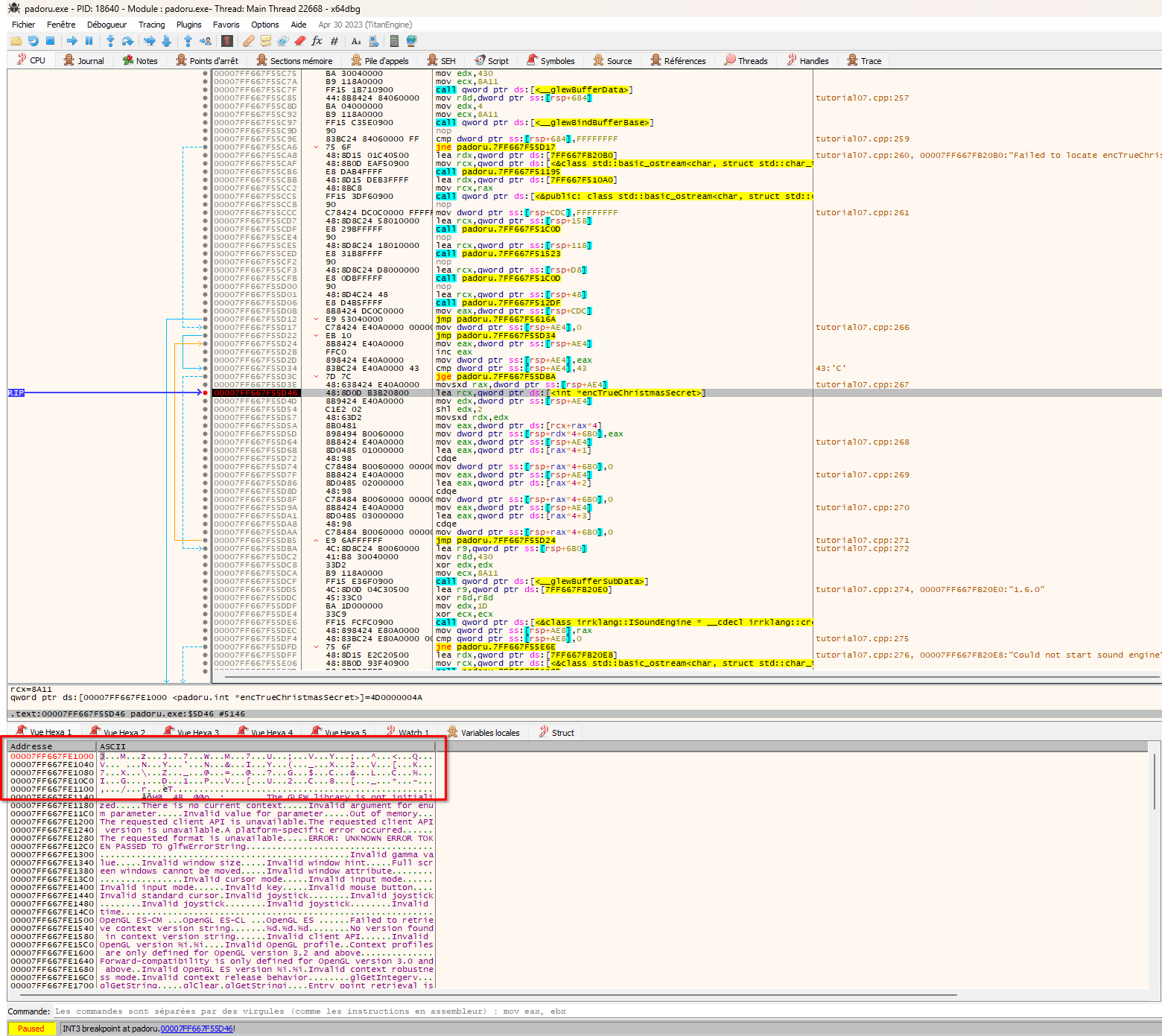
Task: Open the Plugins menu
Action: click(188, 25)
